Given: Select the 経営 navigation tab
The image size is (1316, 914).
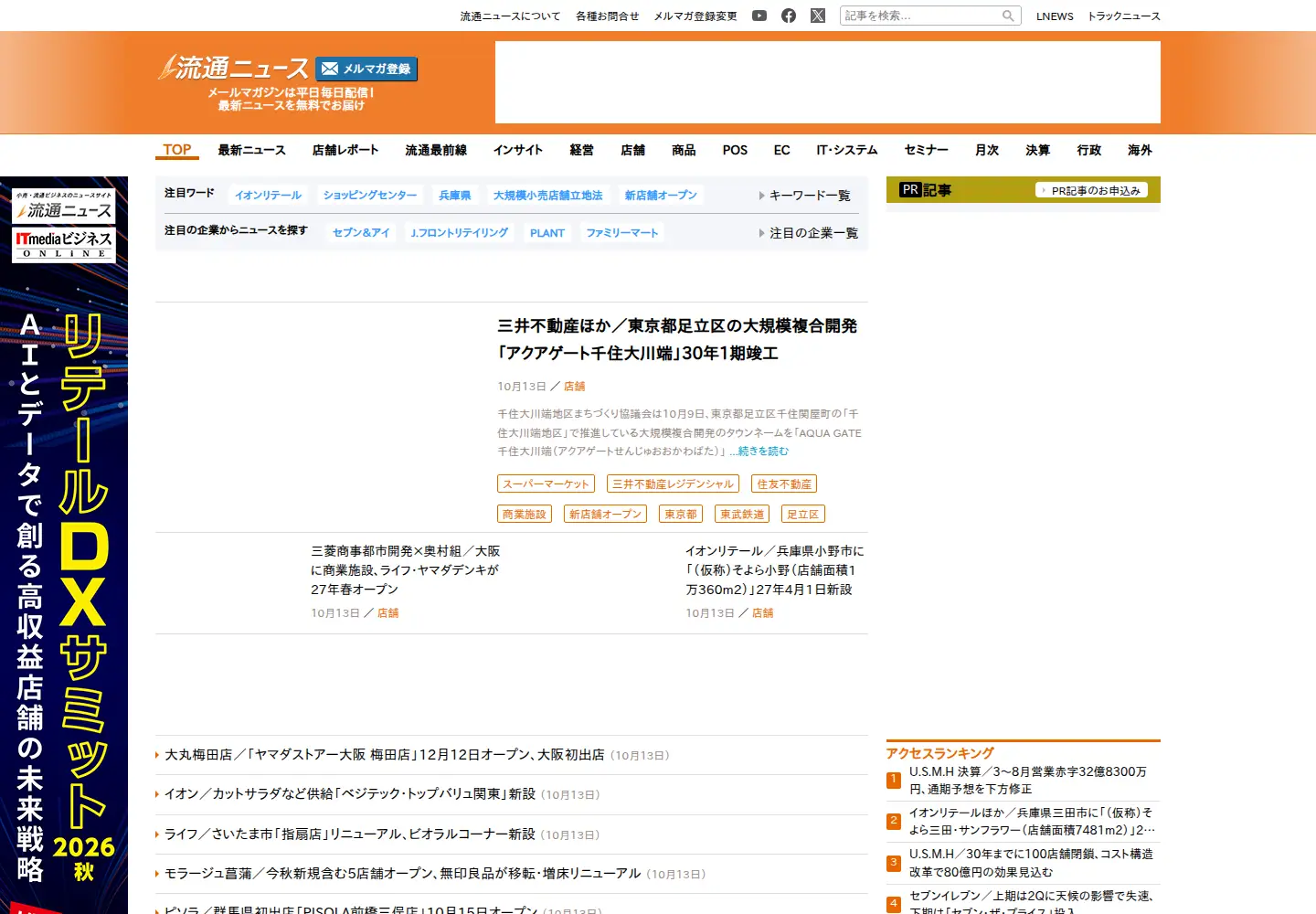Looking at the screenshot, I should coord(581,150).
